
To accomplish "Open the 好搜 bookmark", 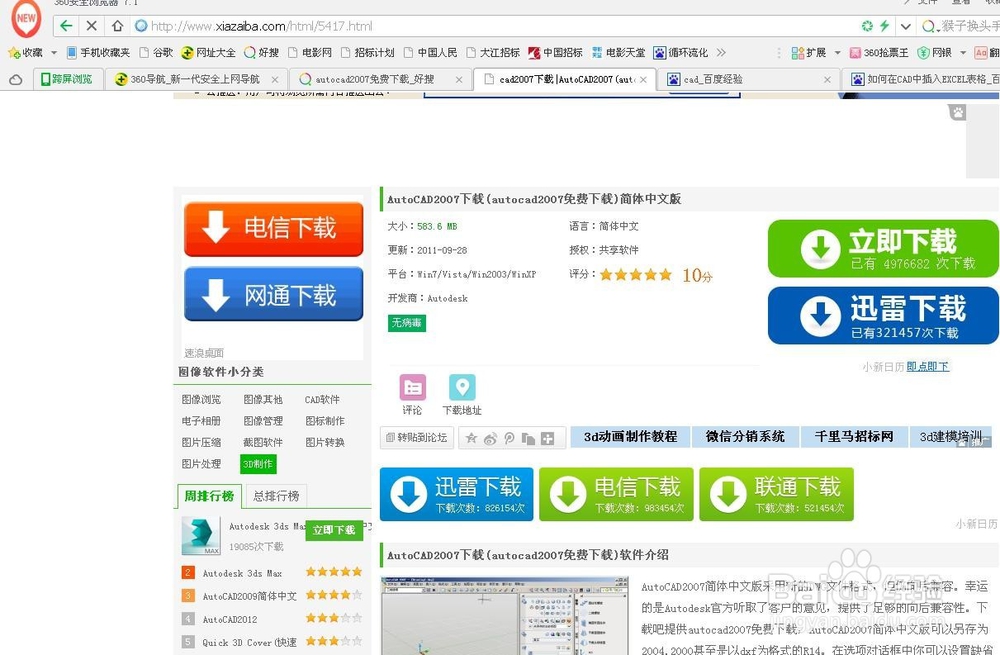I will point(261,52).
